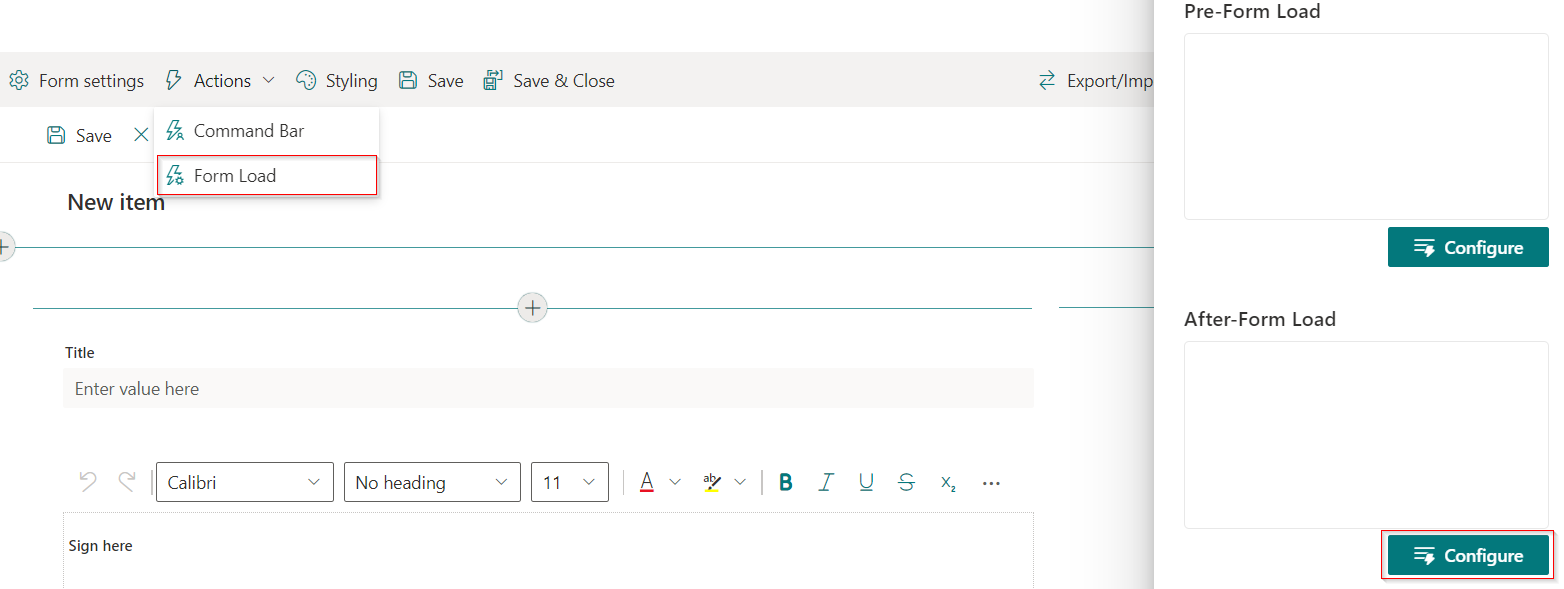Click the subscript icon
This screenshot has height=589, width=1564.
[x=948, y=483]
